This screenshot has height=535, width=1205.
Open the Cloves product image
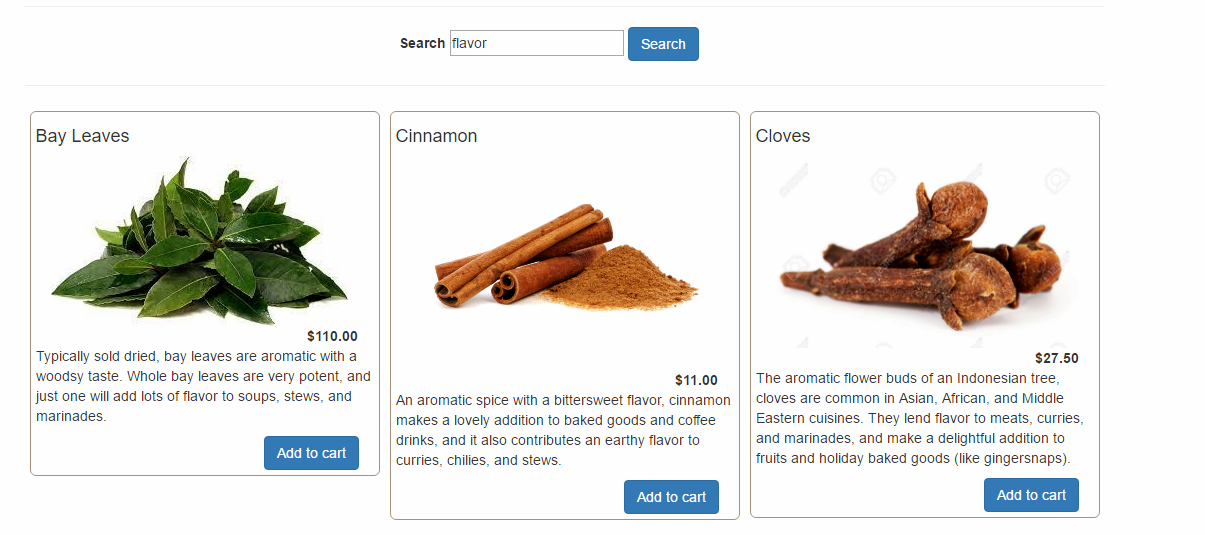(x=925, y=255)
